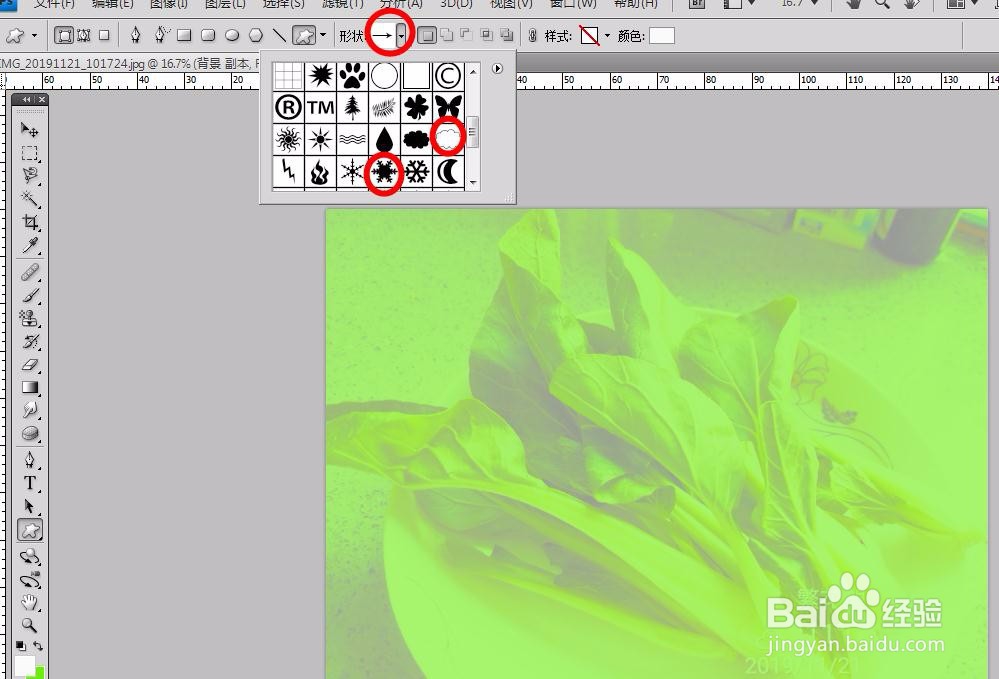The width and height of the screenshot is (999, 679).
Task: Pick the TM trademark shape
Action: coord(320,107)
